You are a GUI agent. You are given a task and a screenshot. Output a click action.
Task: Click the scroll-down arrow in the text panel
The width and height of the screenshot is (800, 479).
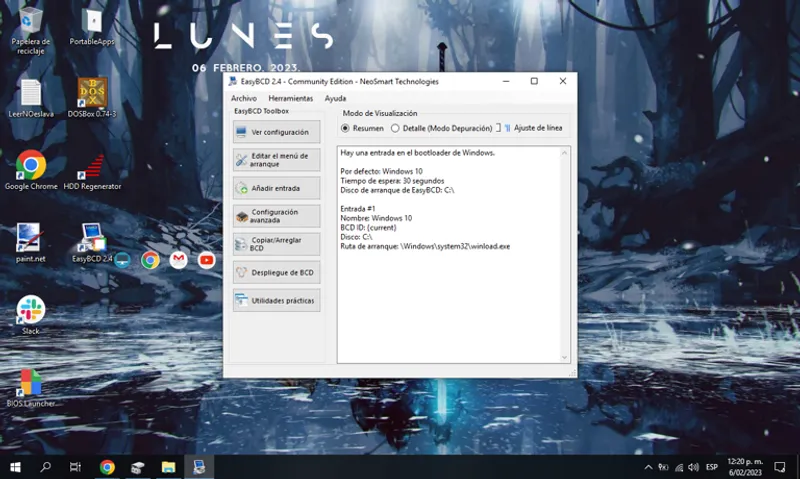coord(565,357)
